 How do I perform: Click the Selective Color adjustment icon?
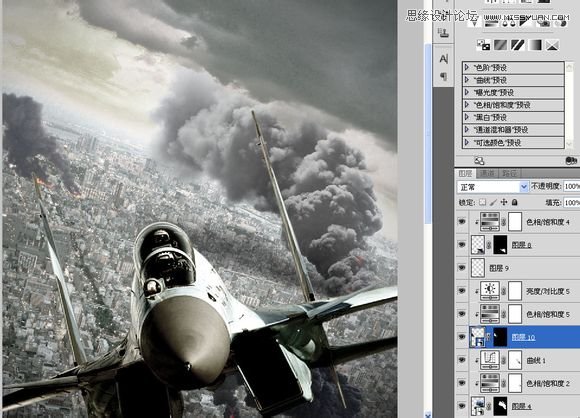tap(552, 45)
